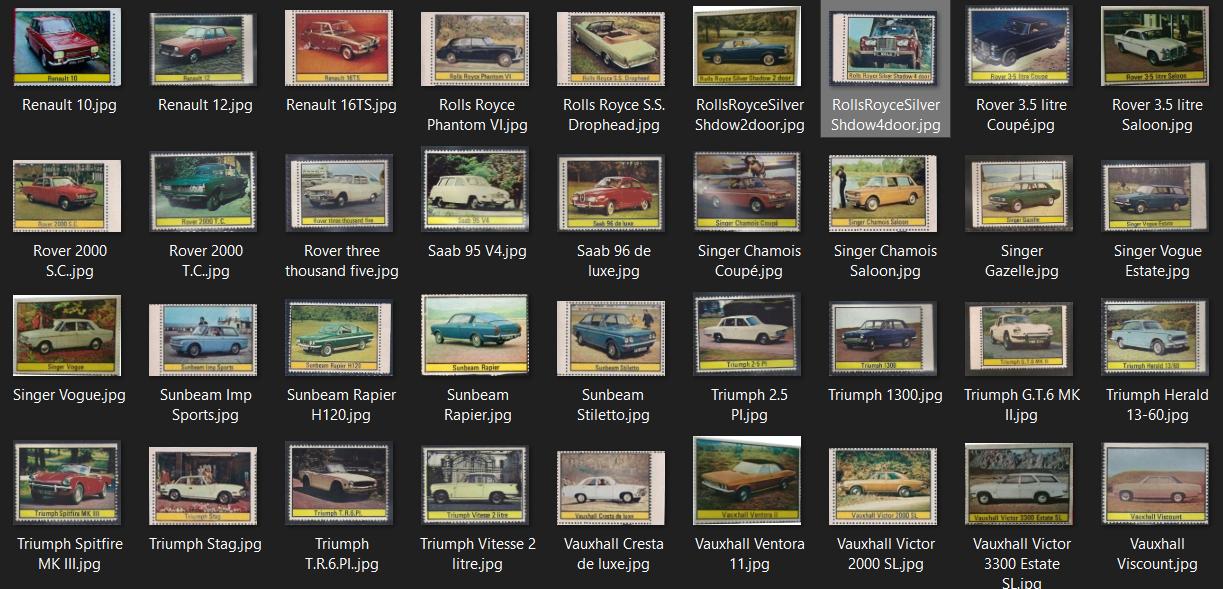
Task: Open the Renault 16TS.jpg thumbnail
Action: pyautogui.click(x=341, y=47)
